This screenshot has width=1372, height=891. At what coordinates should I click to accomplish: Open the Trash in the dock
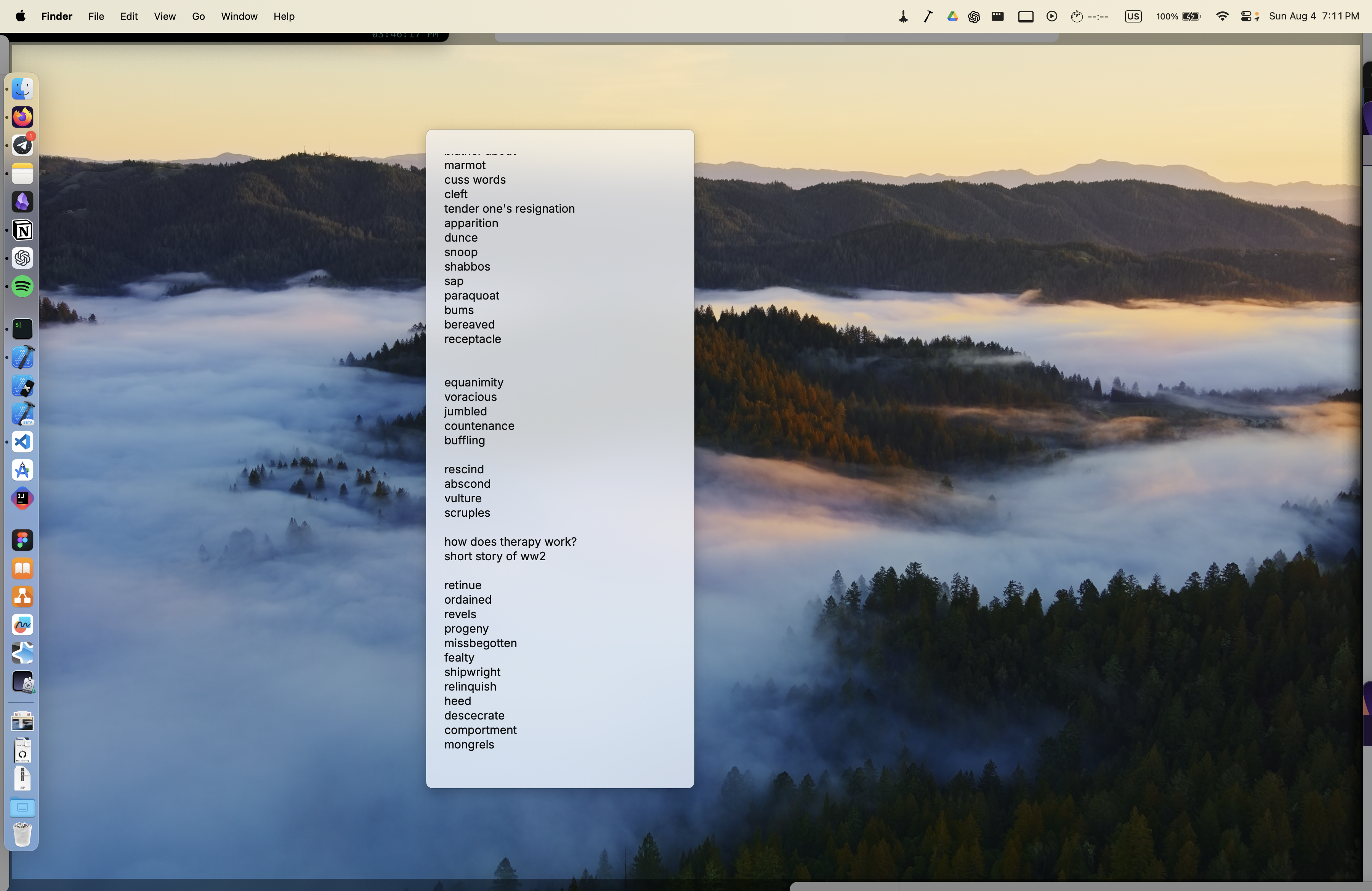pyautogui.click(x=22, y=835)
